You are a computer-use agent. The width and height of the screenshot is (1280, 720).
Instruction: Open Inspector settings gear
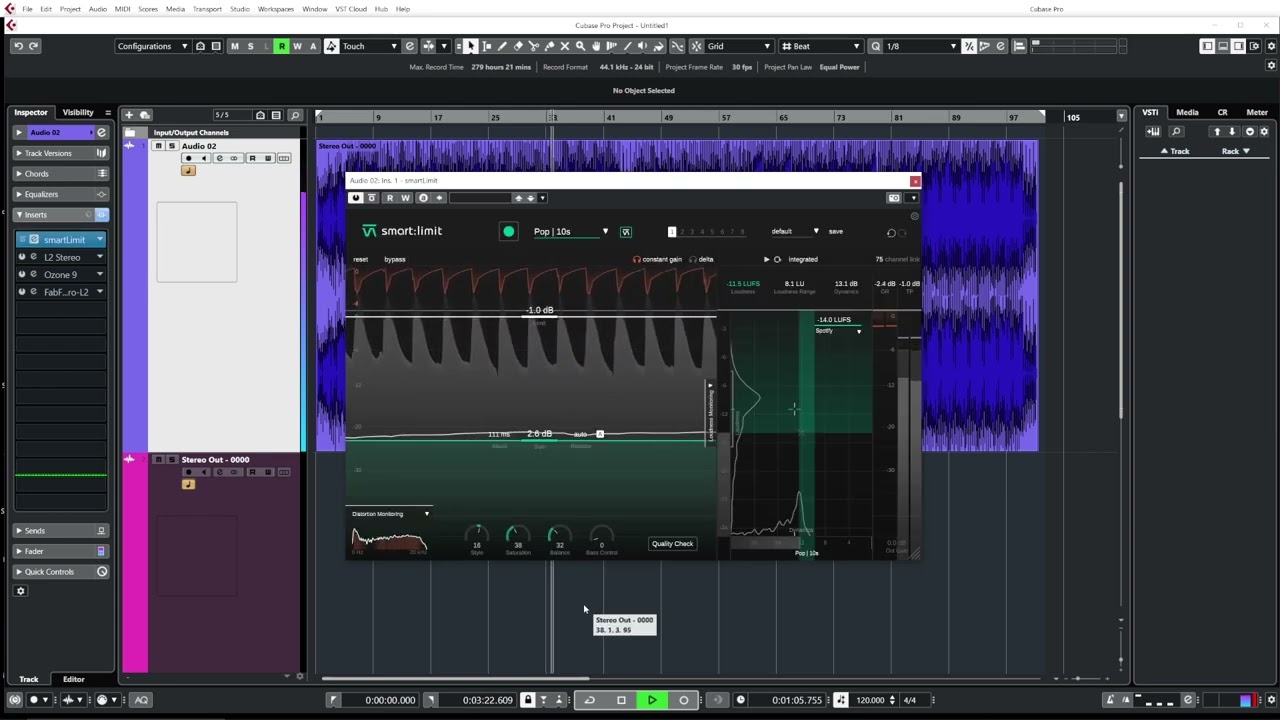point(20,591)
